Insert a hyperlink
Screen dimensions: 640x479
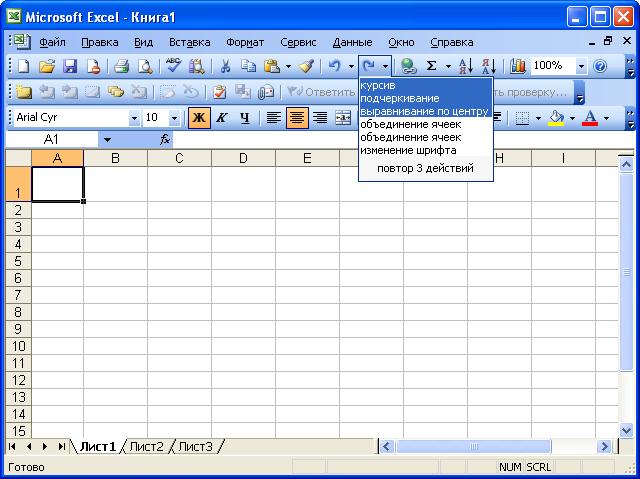408,66
